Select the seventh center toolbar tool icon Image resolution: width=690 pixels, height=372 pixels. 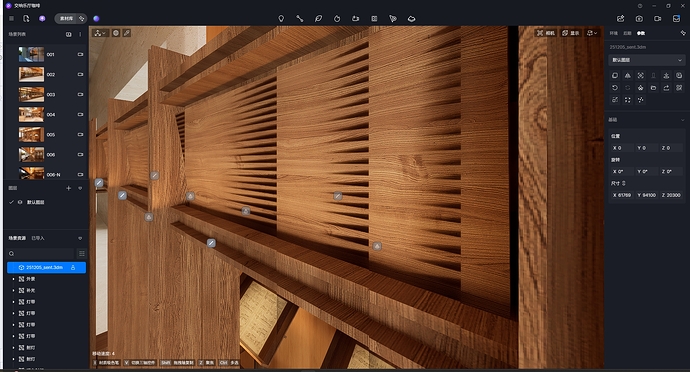393,18
